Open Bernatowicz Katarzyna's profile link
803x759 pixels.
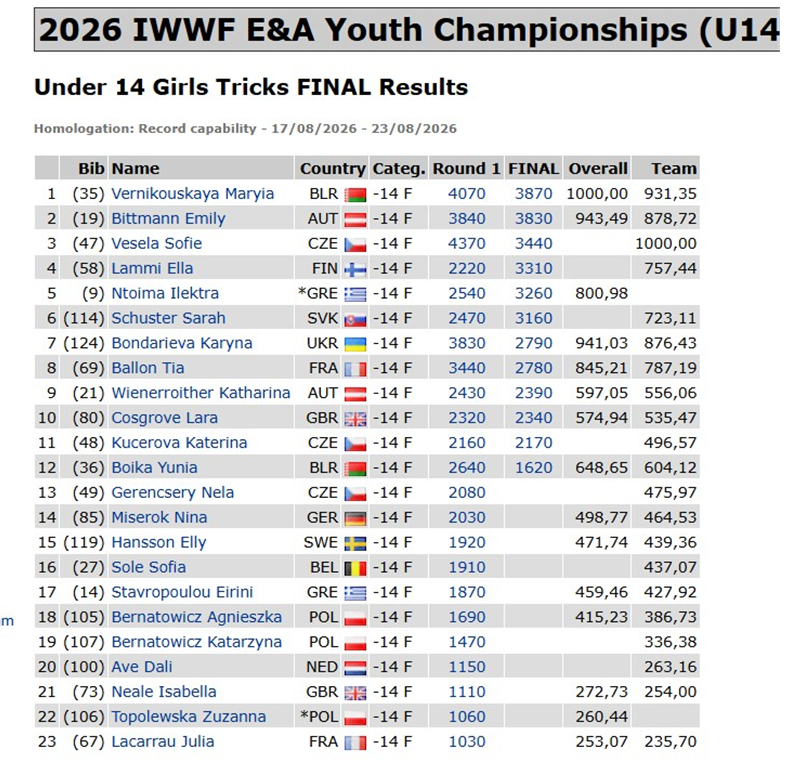point(197,642)
